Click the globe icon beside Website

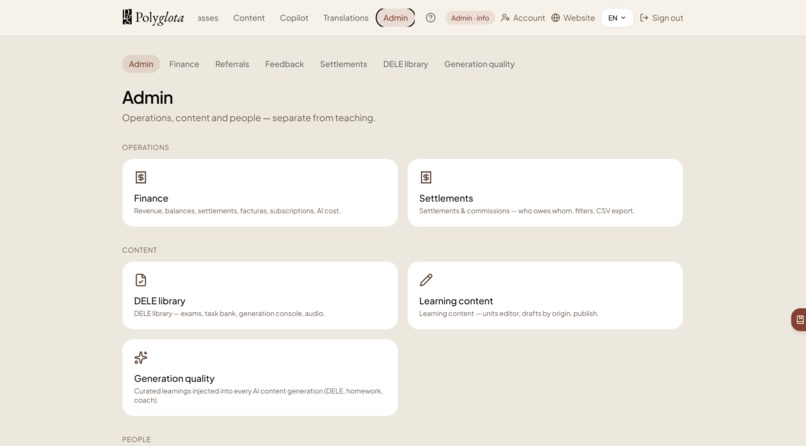tap(556, 18)
